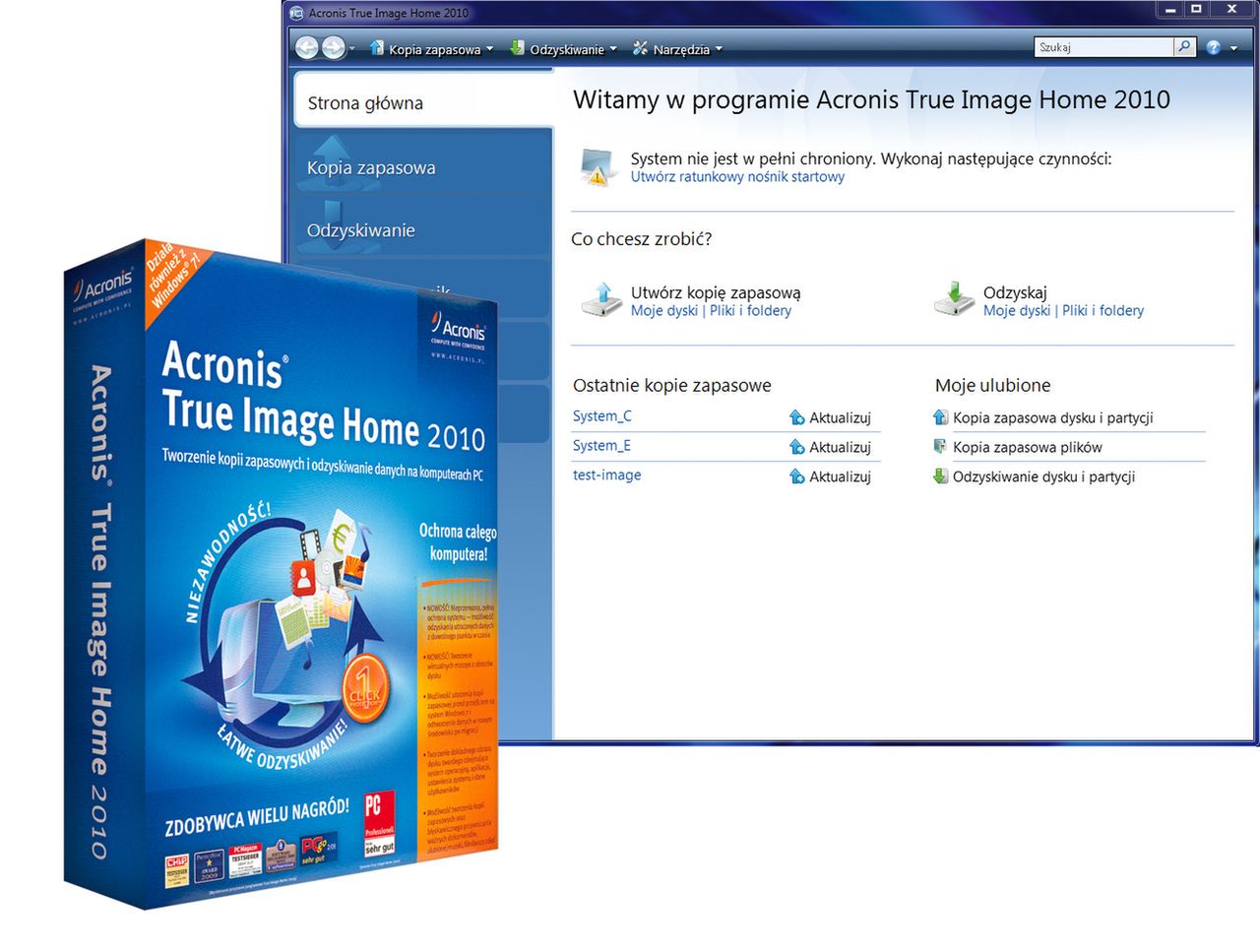Go back with the Back arrow button
The image size is (1260, 952).
pos(307,48)
